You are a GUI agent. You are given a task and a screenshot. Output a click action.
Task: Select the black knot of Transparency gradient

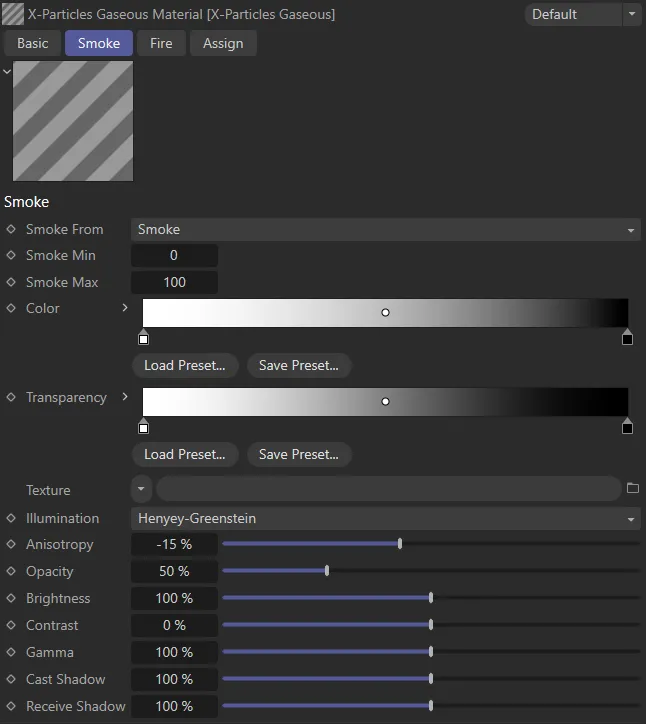tap(627, 427)
